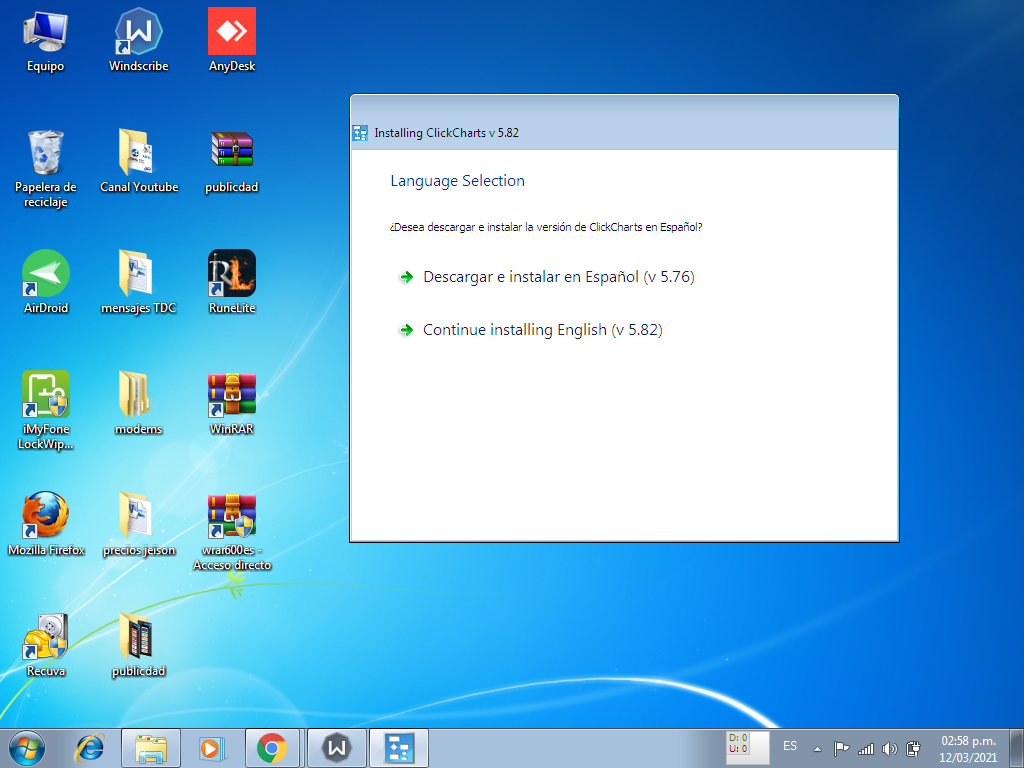The image size is (1024, 768).
Task: Select the Recuva shortcut
Action: 45,645
